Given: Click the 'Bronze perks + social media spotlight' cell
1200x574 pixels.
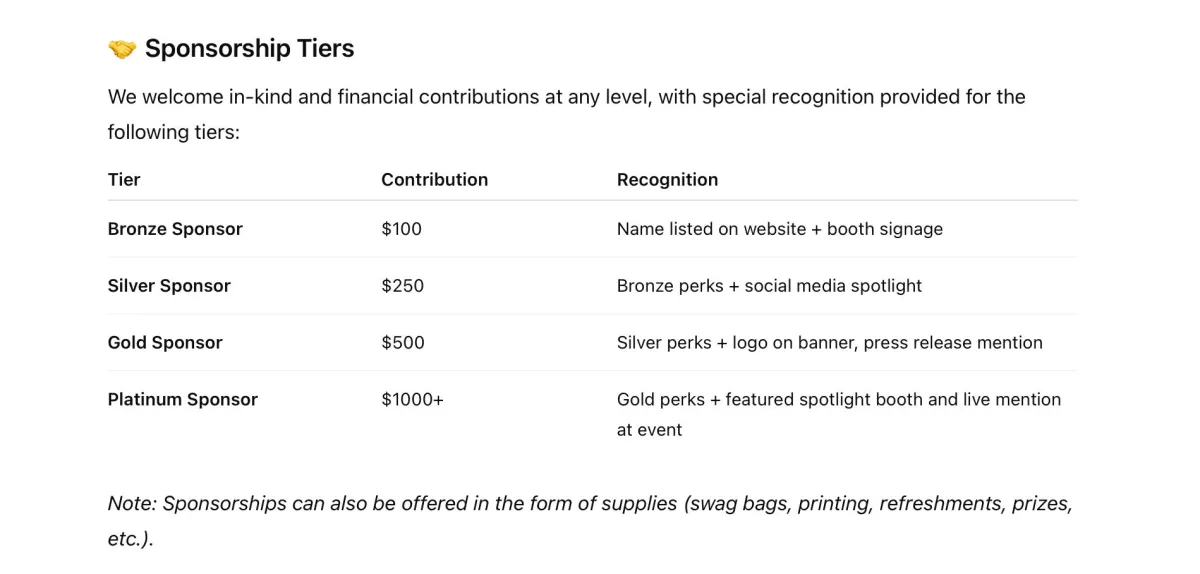Looking at the screenshot, I should (x=769, y=286).
